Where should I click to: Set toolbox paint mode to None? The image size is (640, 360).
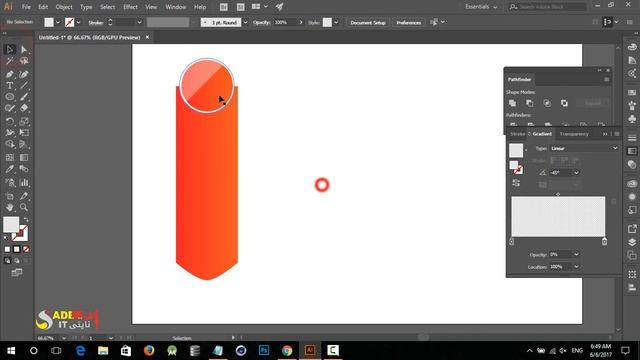click(x=26, y=249)
